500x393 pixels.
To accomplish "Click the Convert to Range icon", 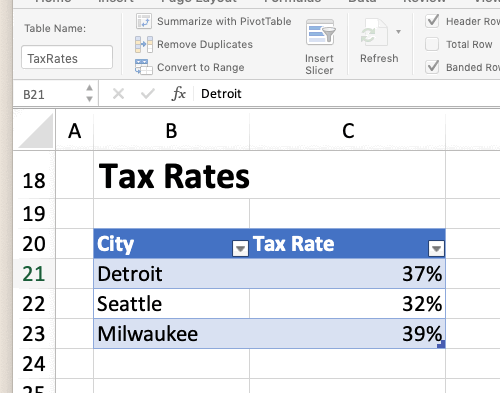I will pos(144,67).
